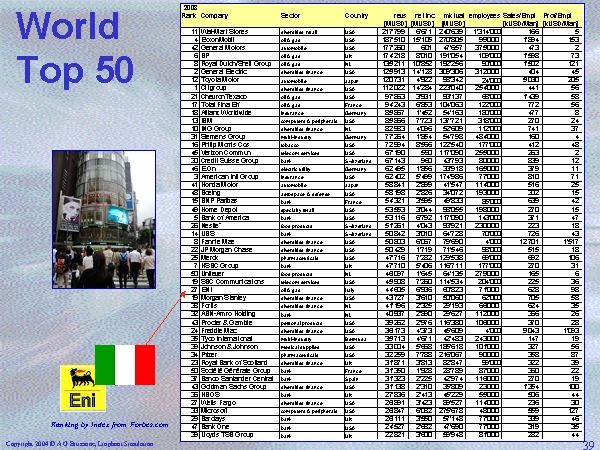Select the SBC Communications cell
Image resolution: width=600 pixels, height=450 pixels.
(x=240, y=282)
